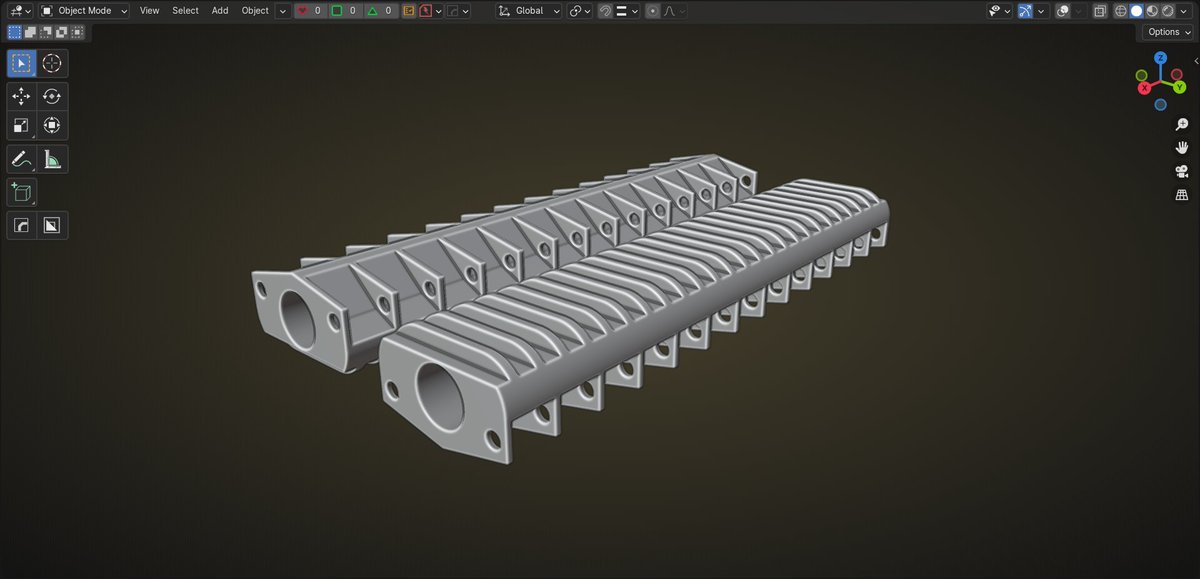Open the Global transform orientation dropdown
Screen dimensions: 1200x579
(x=529, y=10)
